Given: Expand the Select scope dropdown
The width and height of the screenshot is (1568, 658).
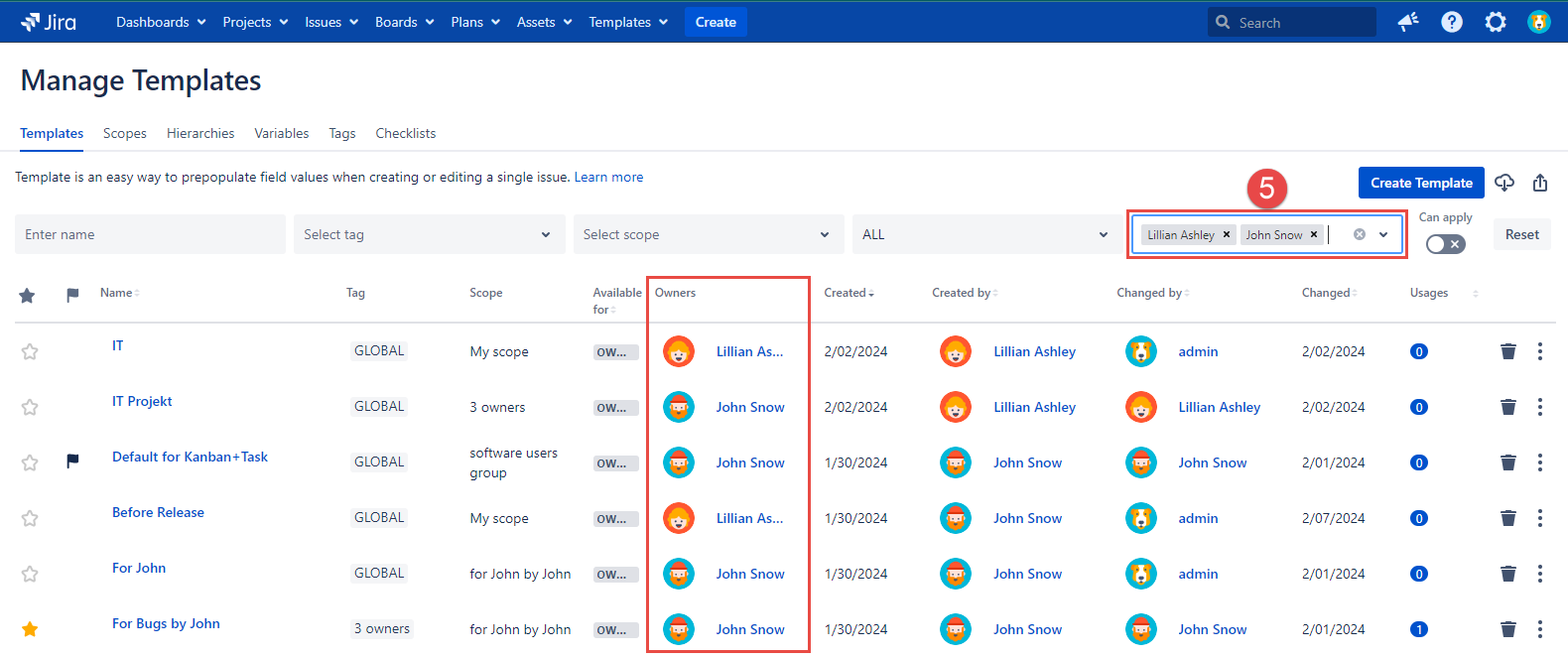Looking at the screenshot, I should tap(708, 235).
